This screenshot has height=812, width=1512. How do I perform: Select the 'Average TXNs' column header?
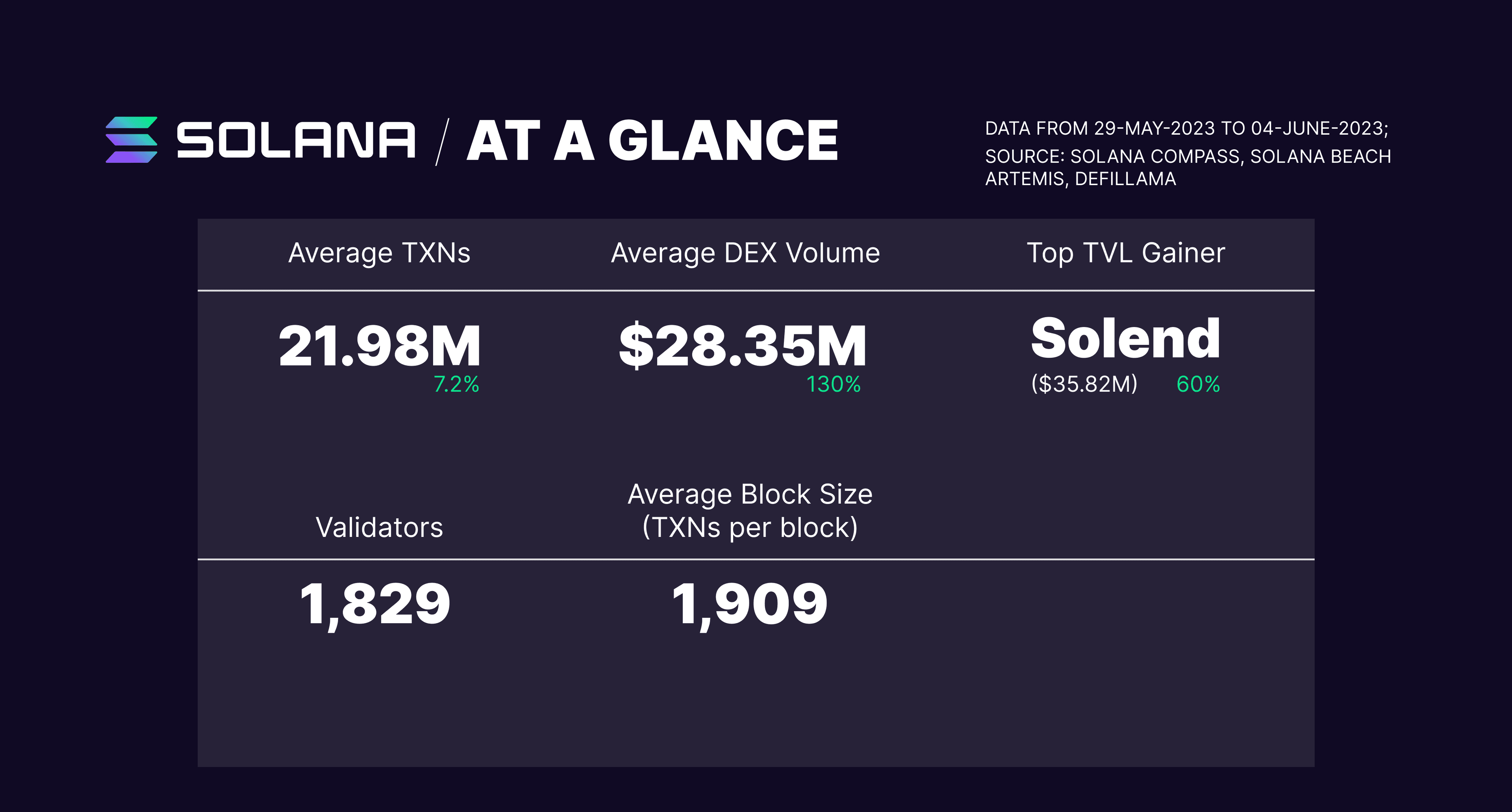point(379,253)
